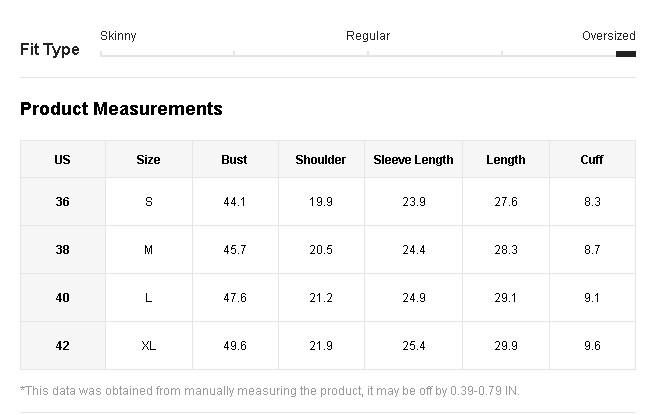Click the Oversized label text

tap(608, 36)
